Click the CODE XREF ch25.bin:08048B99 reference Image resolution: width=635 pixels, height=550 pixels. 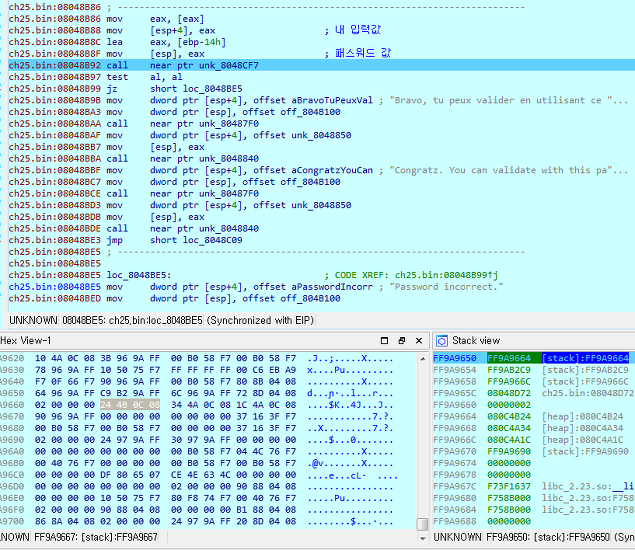click(416, 275)
